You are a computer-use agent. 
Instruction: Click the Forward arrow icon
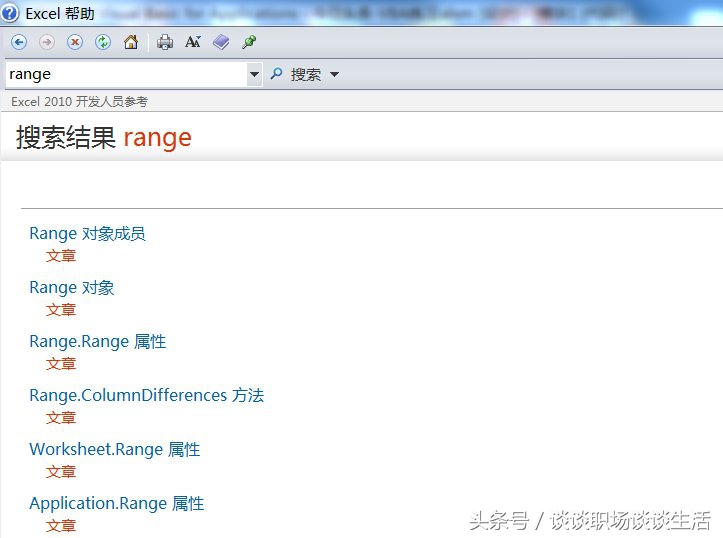pyautogui.click(x=47, y=42)
